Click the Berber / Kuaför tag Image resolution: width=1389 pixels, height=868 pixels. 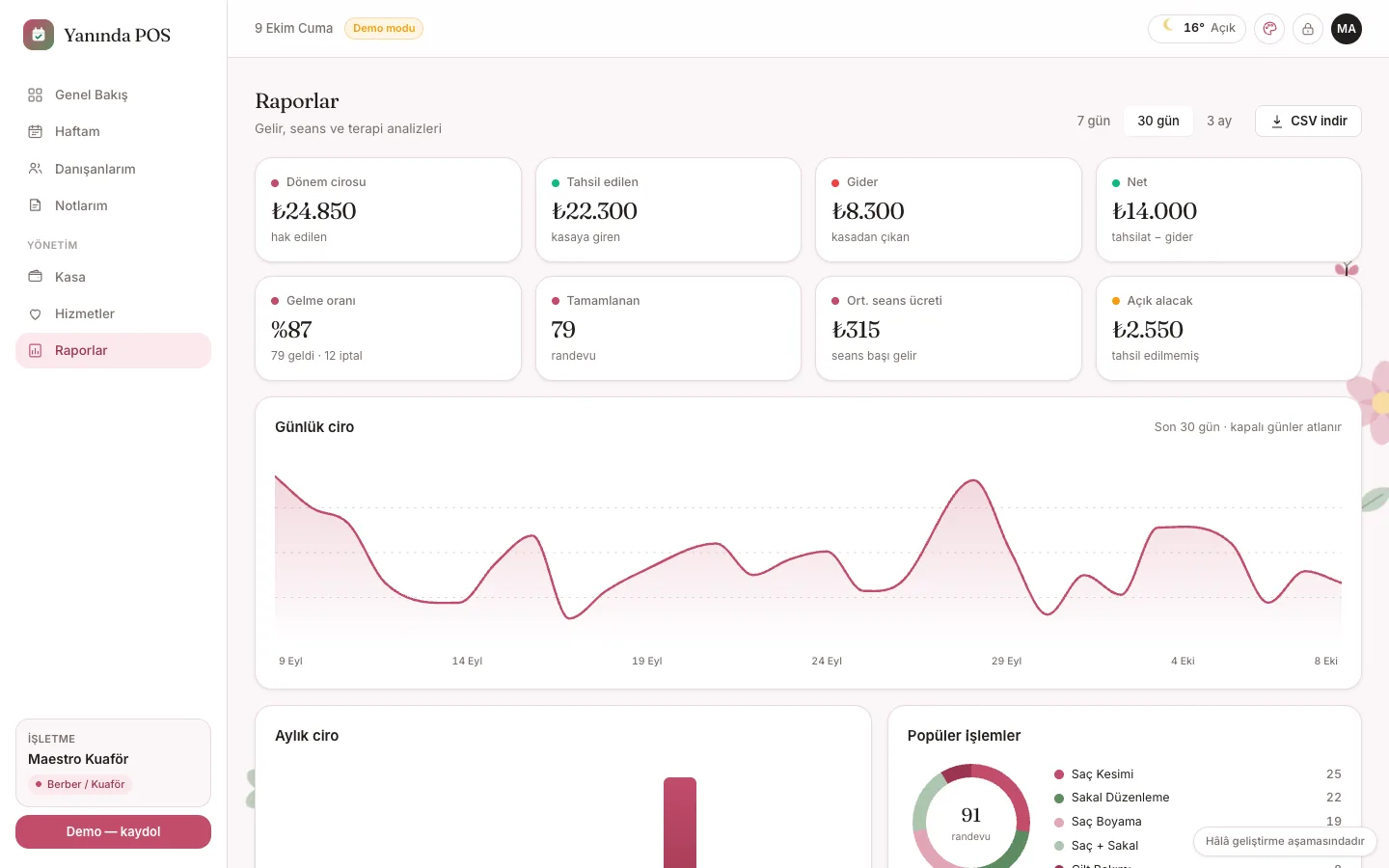click(x=80, y=784)
